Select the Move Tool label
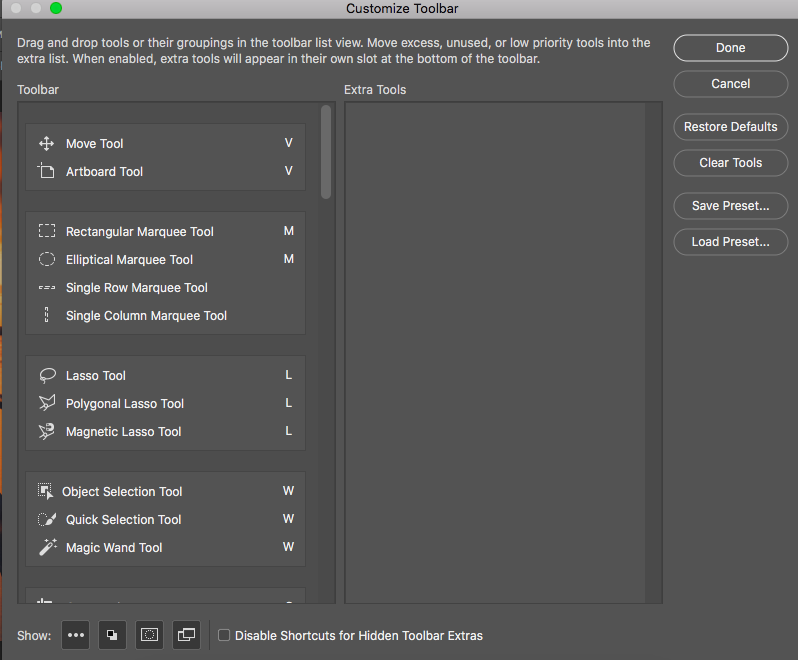The width and height of the screenshot is (798, 660). [95, 144]
